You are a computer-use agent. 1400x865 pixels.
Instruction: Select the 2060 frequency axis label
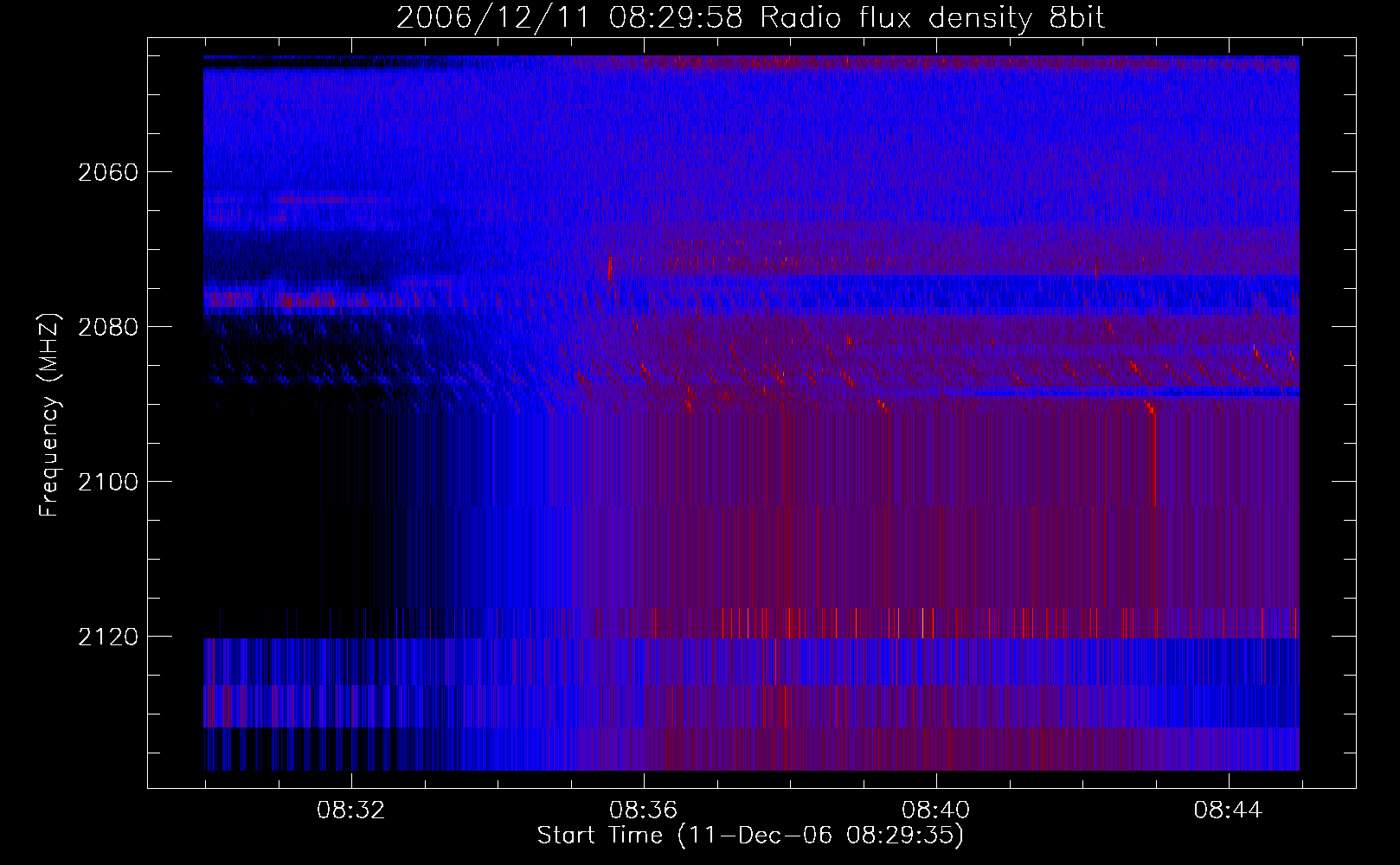coord(108,172)
